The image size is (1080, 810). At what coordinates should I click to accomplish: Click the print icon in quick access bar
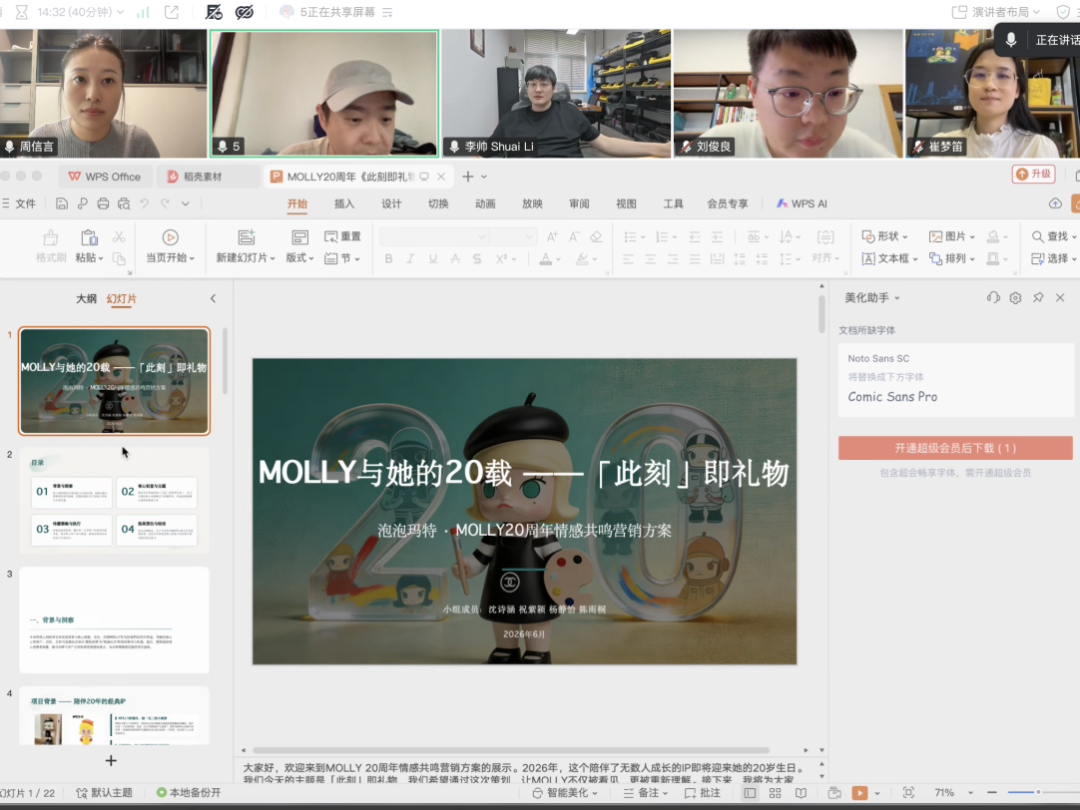103,203
